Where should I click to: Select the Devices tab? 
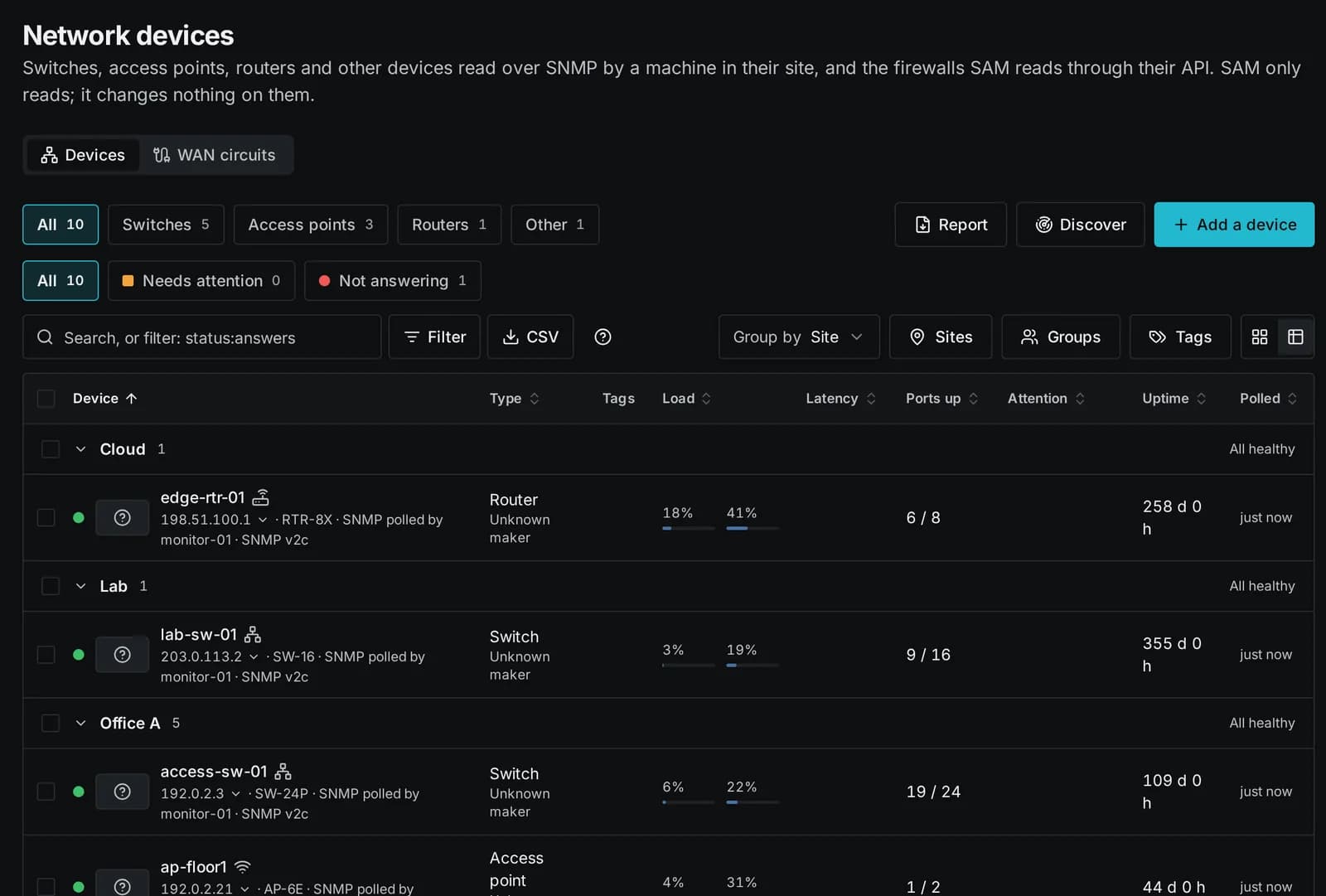point(83,155)
